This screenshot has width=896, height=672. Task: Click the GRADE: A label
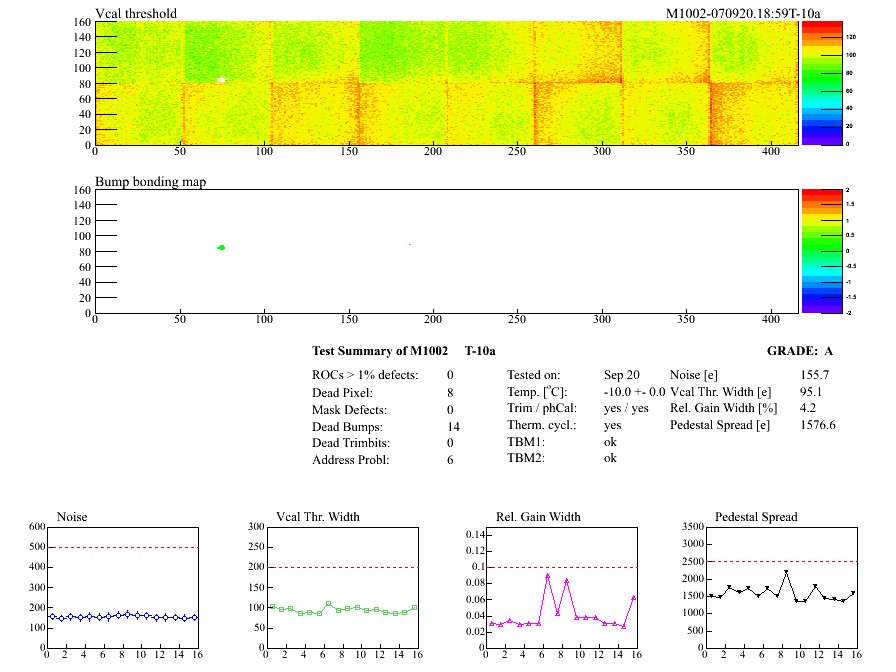click(801, 351)
